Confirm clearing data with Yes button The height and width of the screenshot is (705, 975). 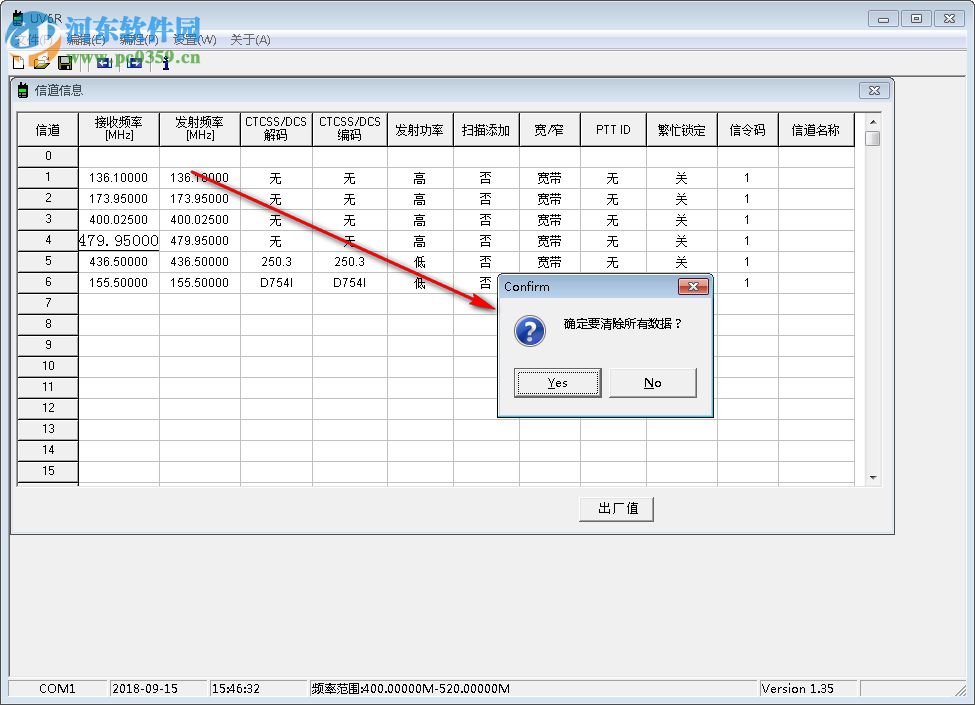tap(558, 383)
